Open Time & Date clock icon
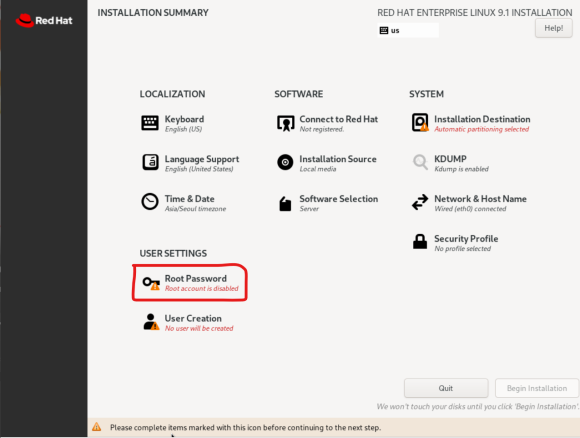The image size is (580, 438). coord(150,202)
